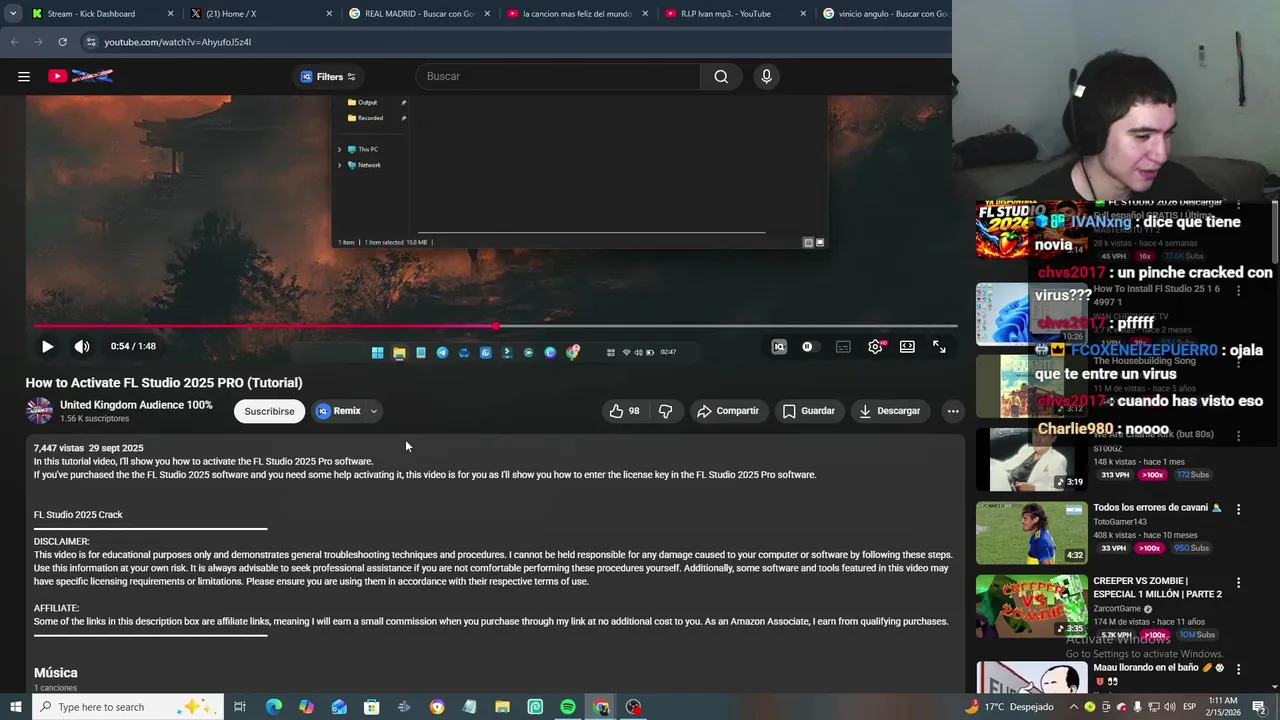This screenshot has width=1280, height=720.
Task: Open the Windows Start menu
Action: pos(15,707)
